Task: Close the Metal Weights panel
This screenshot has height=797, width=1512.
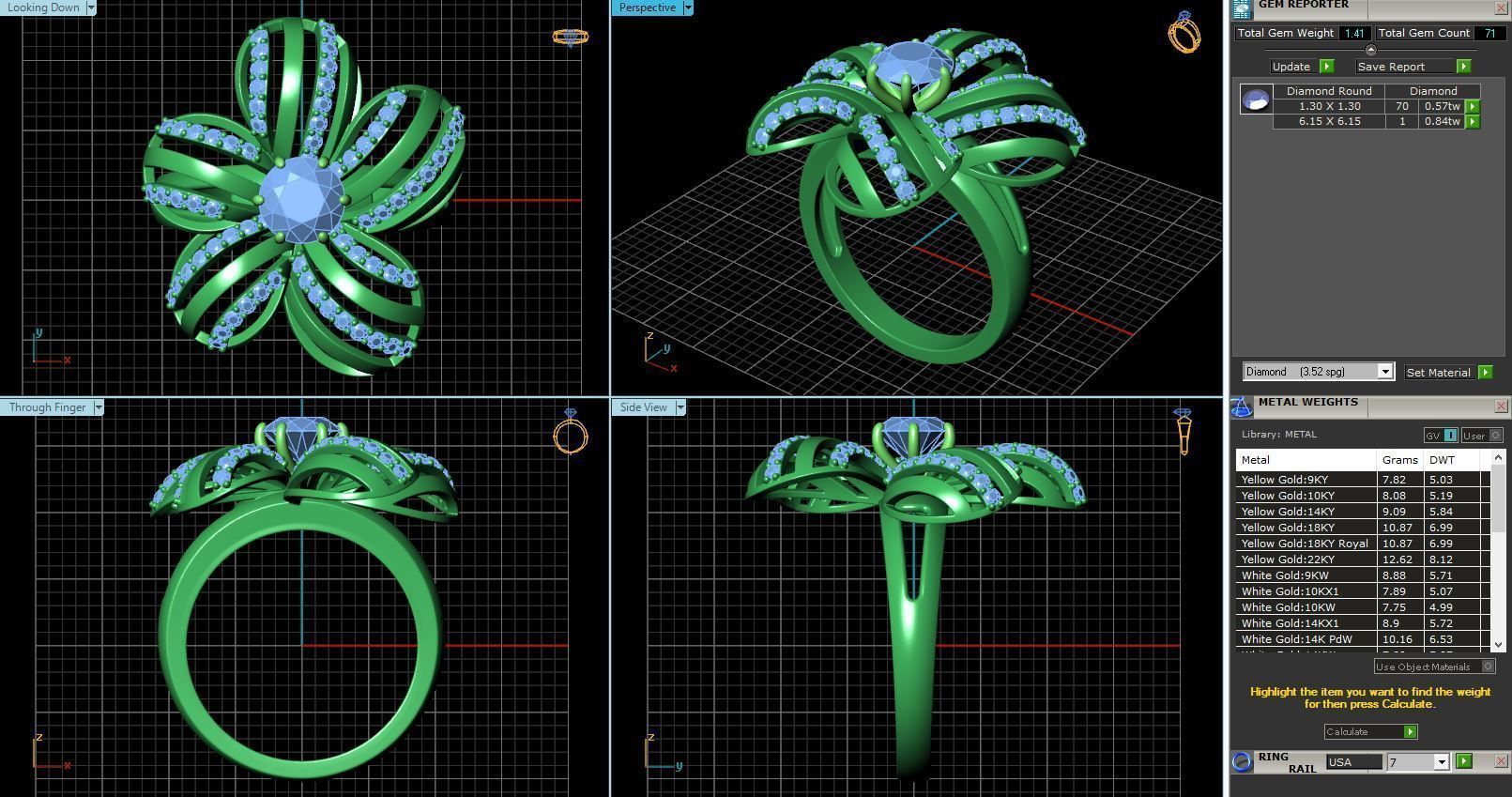Action: pyautogui.click(x=1500, y=406)
